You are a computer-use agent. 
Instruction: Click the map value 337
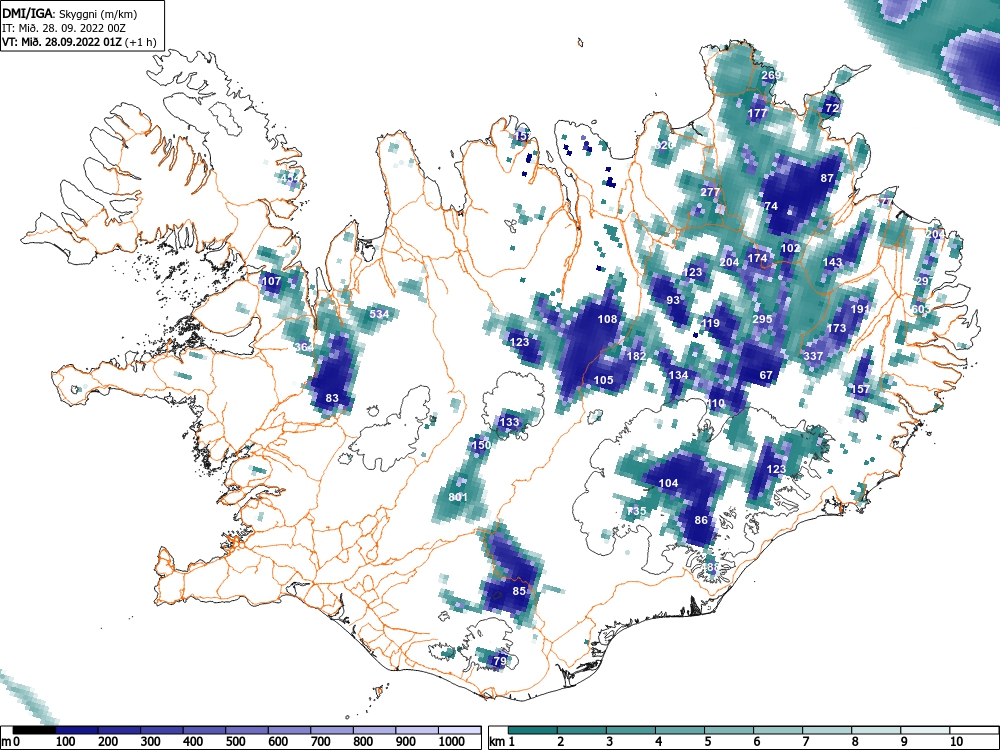(813, 356)
